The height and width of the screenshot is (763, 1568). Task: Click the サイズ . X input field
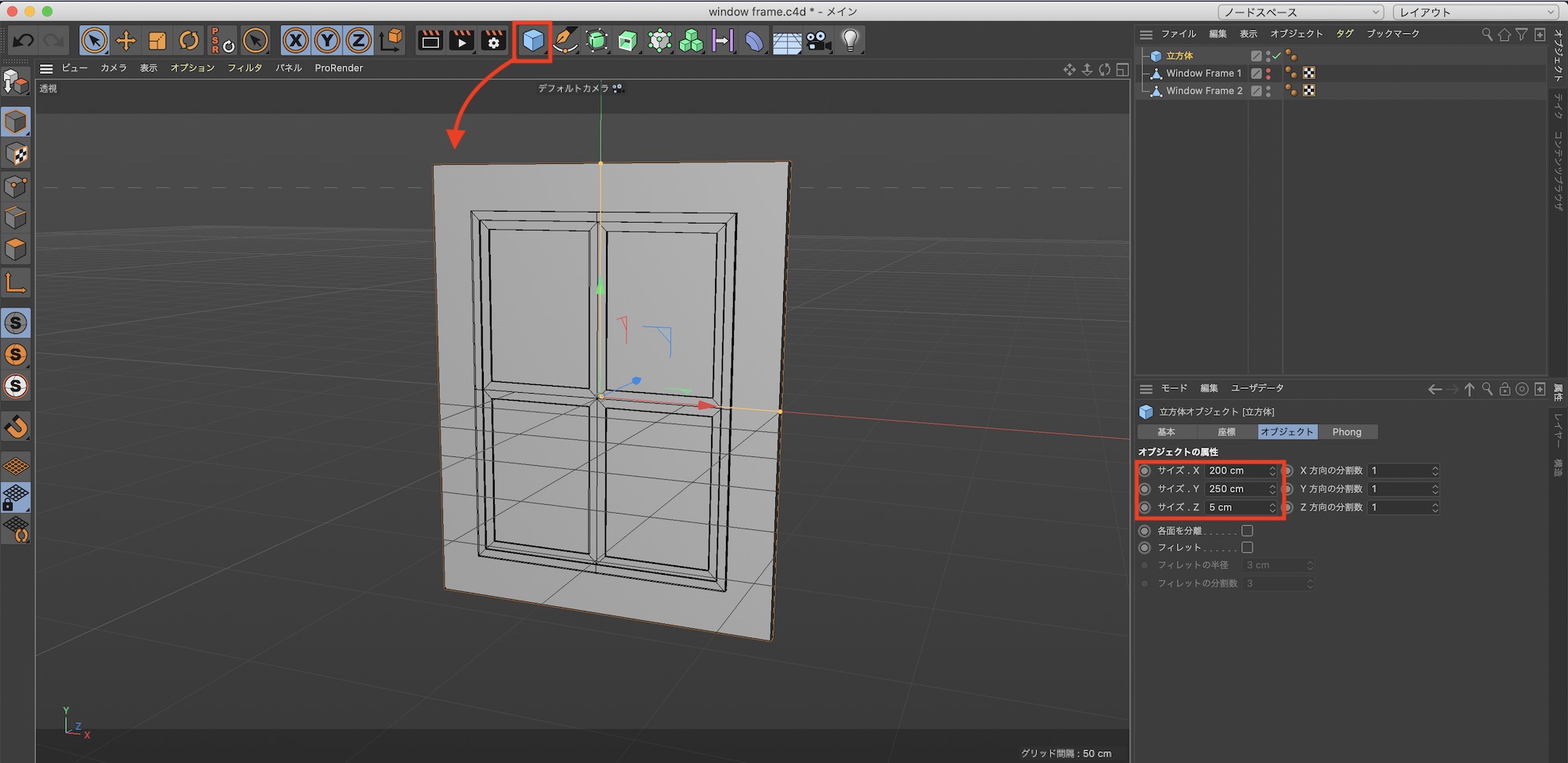click(x=1236, y=471)
